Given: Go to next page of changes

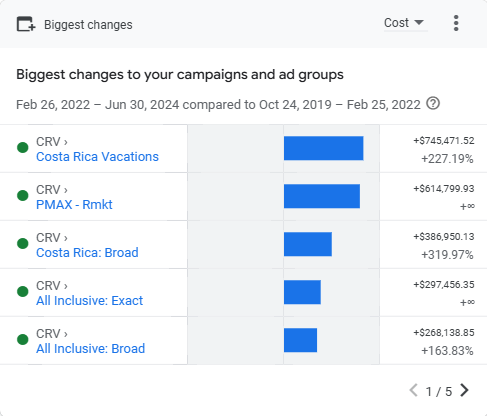Looking at the screenshot, I should [464, 390].
